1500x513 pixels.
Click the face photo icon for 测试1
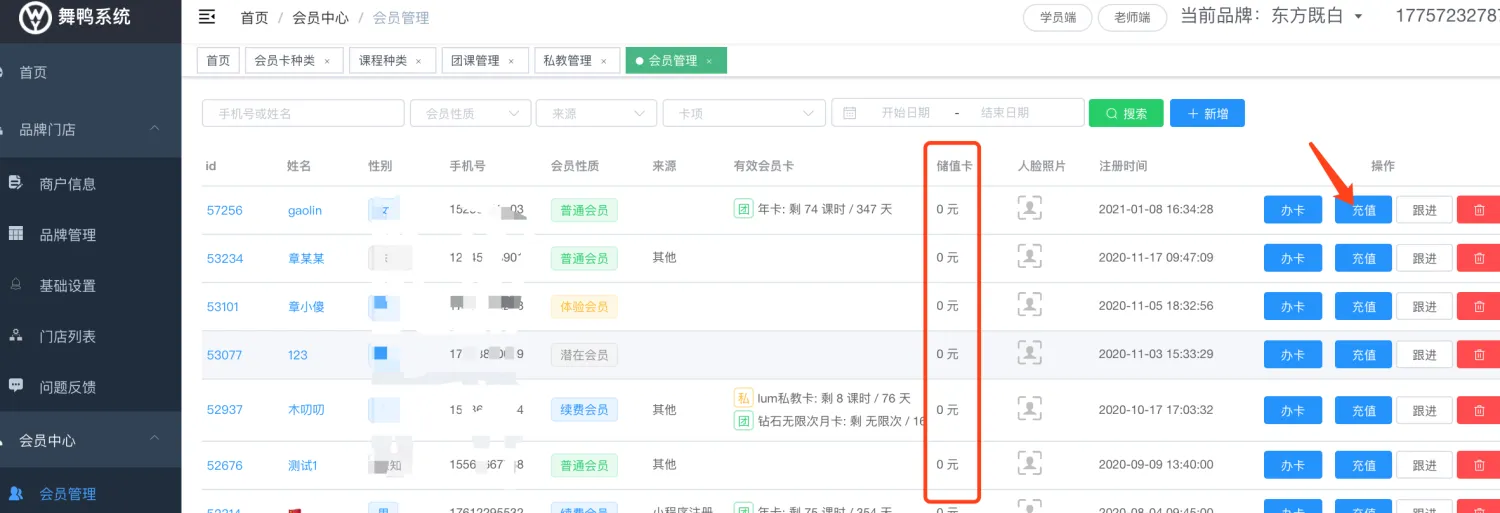[x=1029, y=463]
